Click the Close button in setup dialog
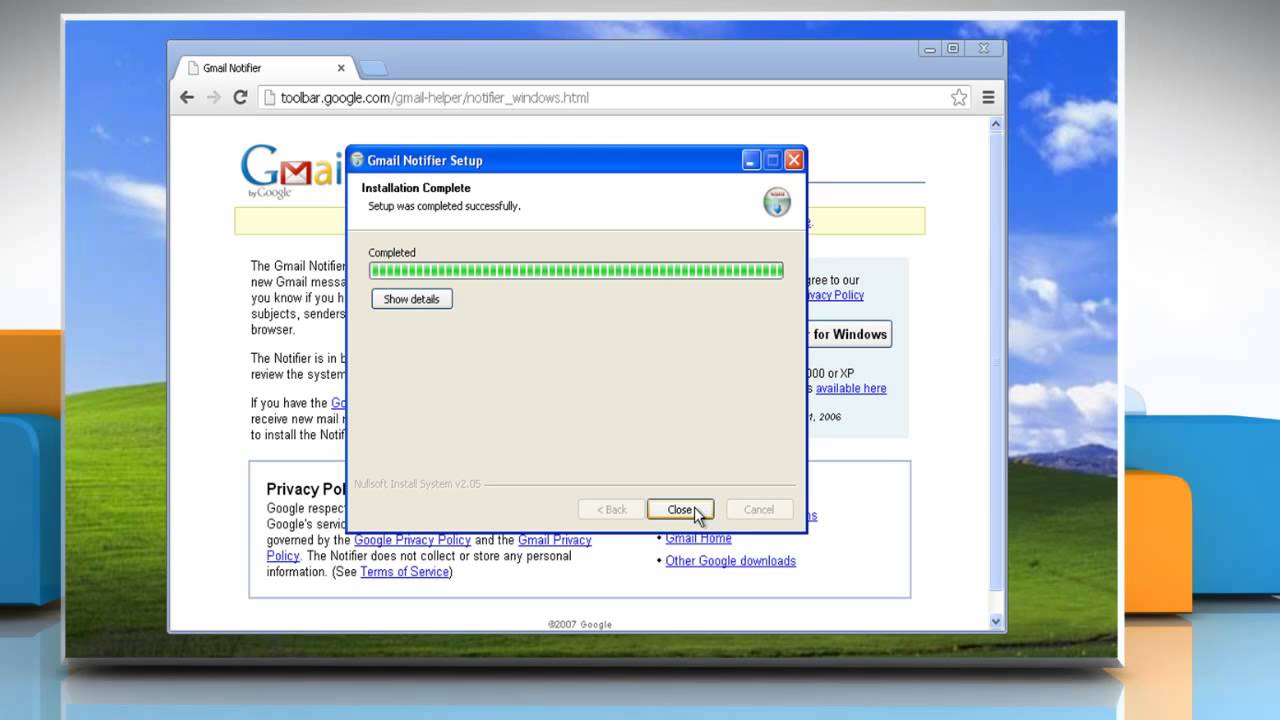The image size is (1280, 720). (680, 510)
